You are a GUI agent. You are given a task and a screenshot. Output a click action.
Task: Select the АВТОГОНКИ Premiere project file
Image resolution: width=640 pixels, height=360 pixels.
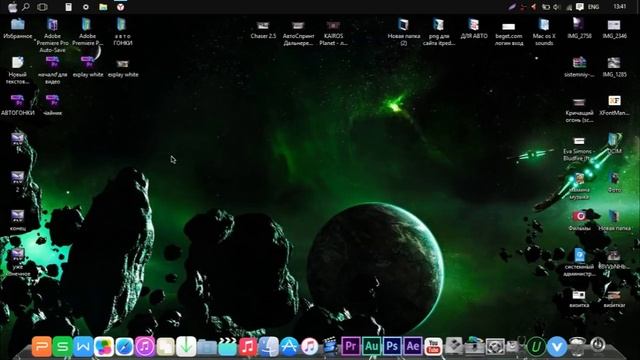[18, 105]
